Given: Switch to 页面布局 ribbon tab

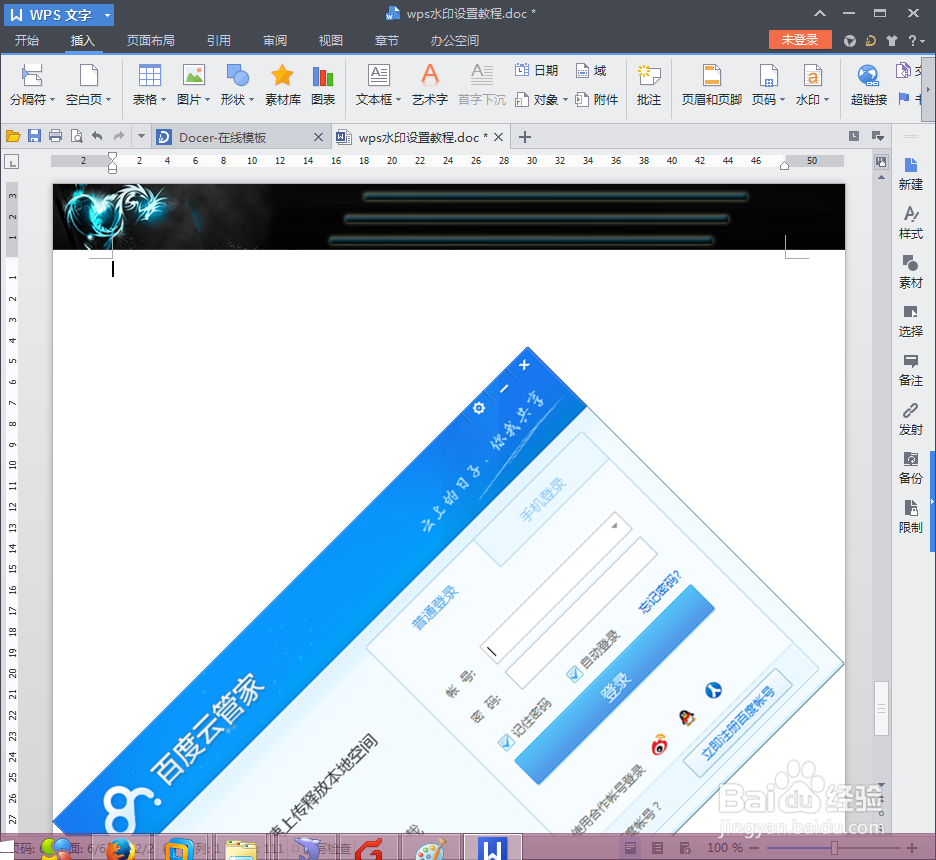Looking at the screenshot, I should click(150, 41).
